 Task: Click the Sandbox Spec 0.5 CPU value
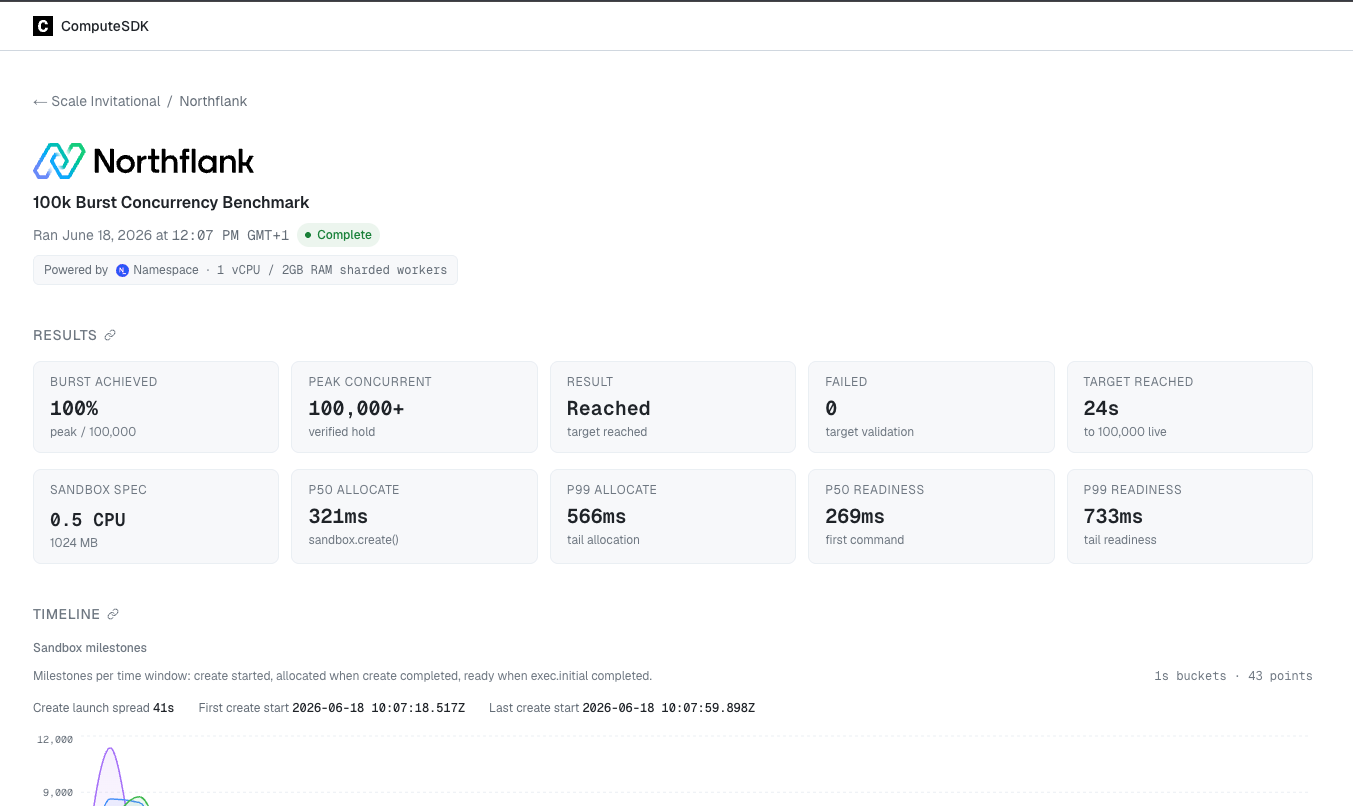coord(88,519)
